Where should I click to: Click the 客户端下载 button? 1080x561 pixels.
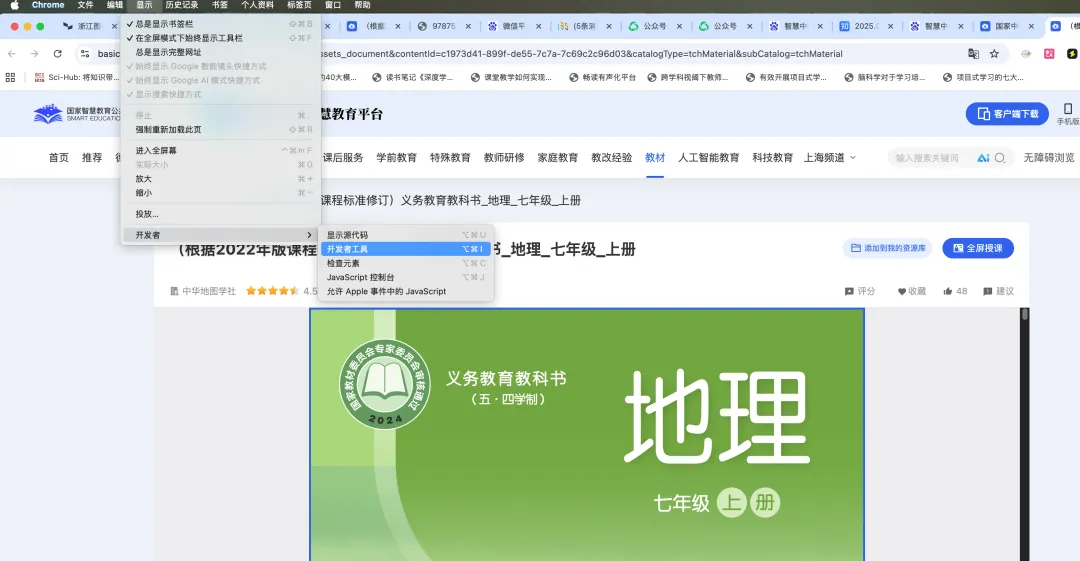(x=1007, y=114)
